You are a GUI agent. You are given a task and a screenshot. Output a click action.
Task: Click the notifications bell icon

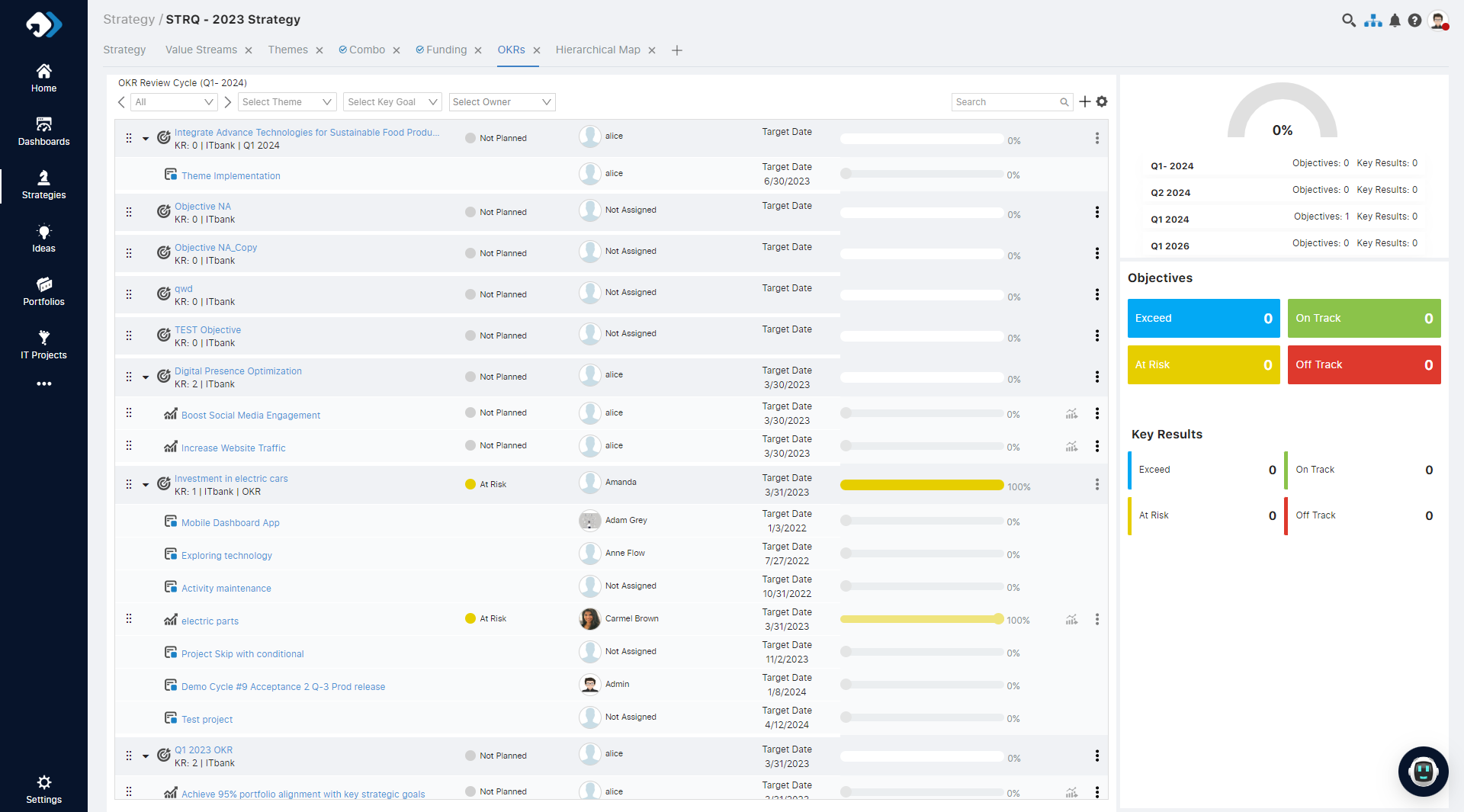click(x=1395, y=21)
